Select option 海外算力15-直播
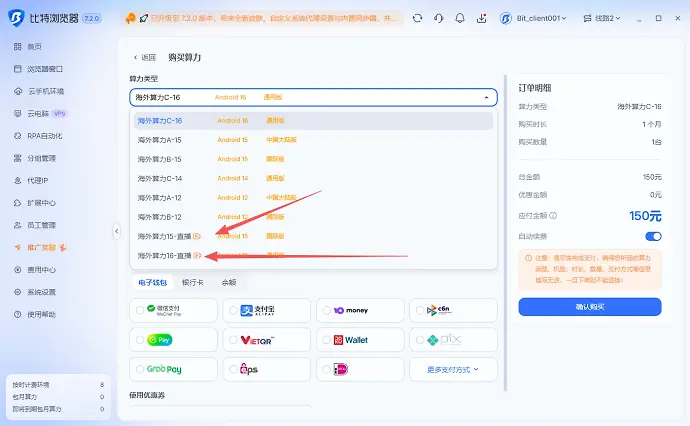The width and height of the screenshot is (690, 426). [x=313, y=236]
